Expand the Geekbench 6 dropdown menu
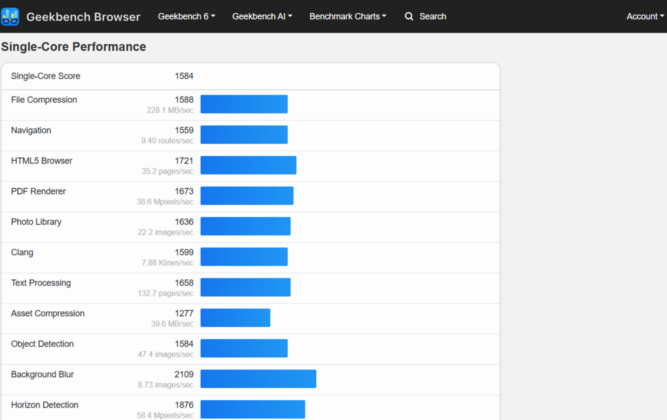The height and width of the screenshot is (420, 667). coord(186,16)
